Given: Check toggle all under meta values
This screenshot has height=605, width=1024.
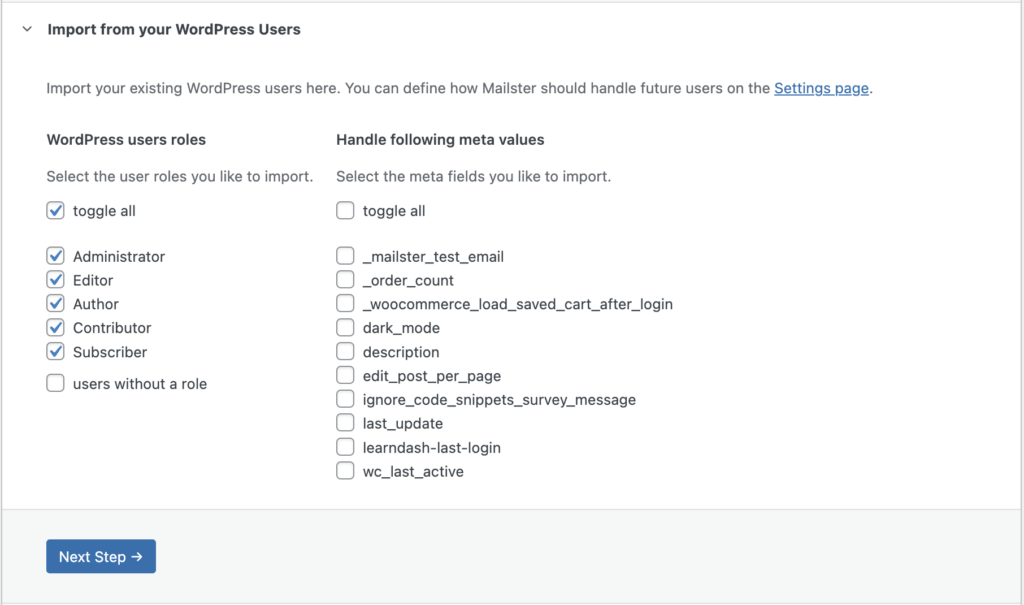Looking at the screenshot, I should click(345, 211).
